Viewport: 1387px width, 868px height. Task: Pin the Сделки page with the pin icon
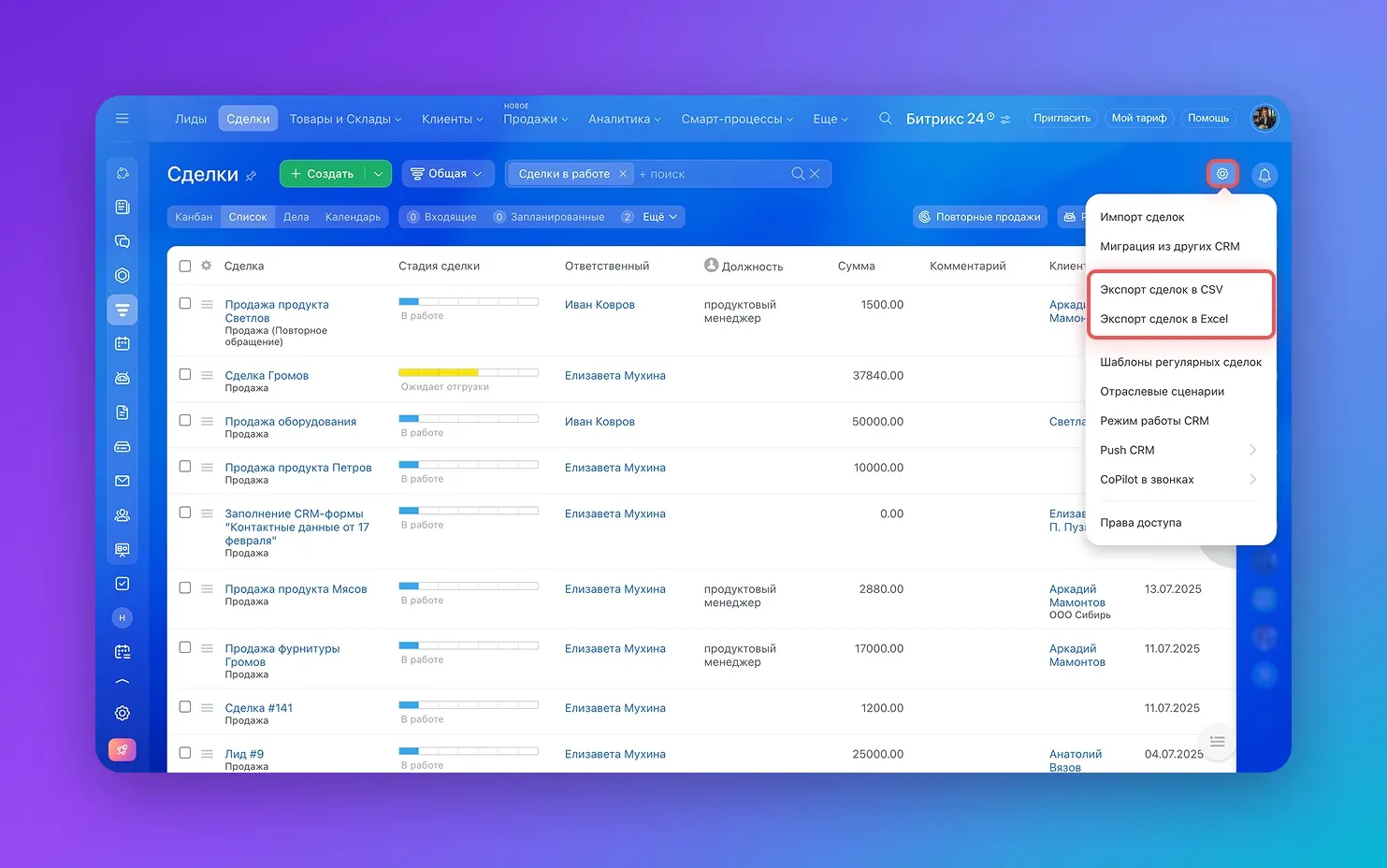click(x=251, y=176)
